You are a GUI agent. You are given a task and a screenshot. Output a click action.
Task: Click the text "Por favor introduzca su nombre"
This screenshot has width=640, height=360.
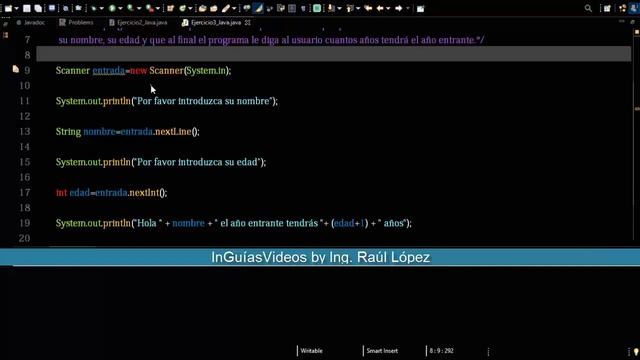pos(203,101)
